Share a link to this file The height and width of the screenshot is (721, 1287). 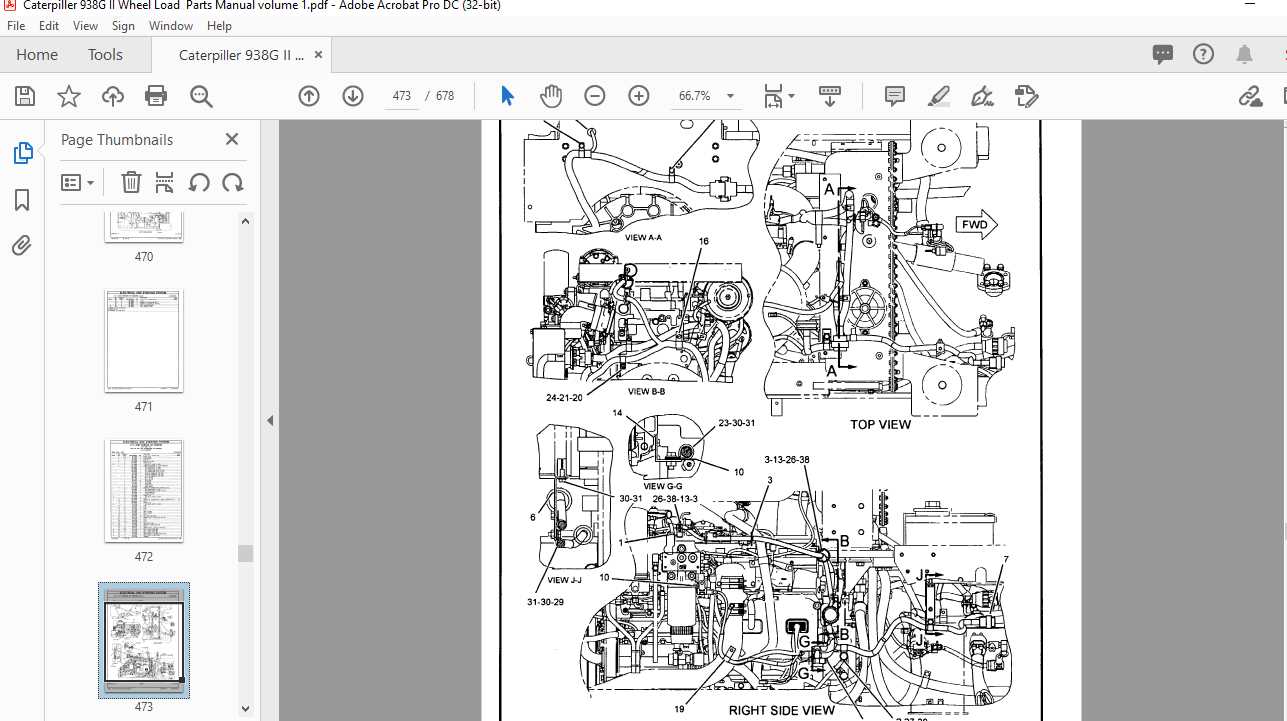(1250, 96)
